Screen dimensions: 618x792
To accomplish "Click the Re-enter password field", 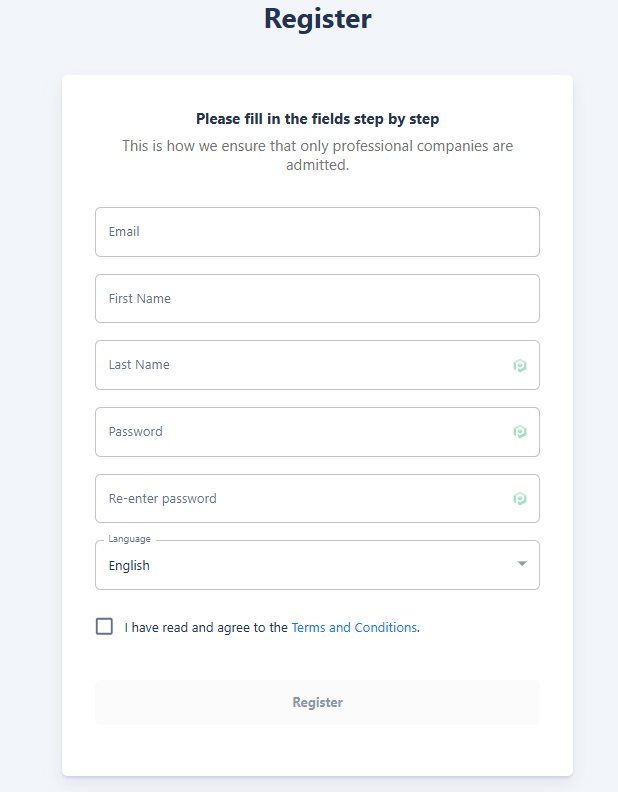I will (300, 499).
